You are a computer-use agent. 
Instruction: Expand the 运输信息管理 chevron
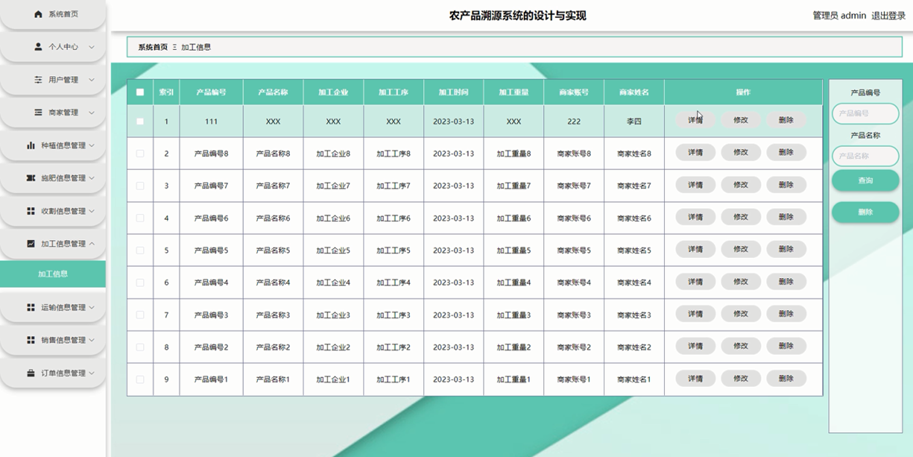point(91,307)
